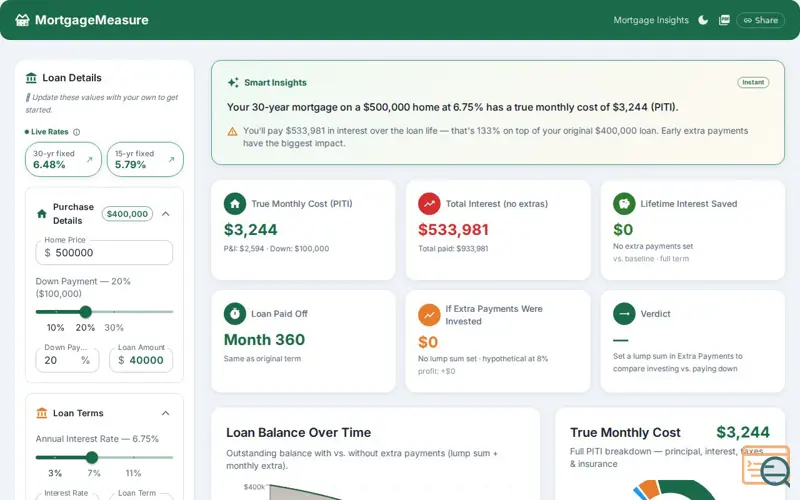800x500 pixels.
Task: Click the Total paid: $933,981 text
Action: click(x=453, y=249)
